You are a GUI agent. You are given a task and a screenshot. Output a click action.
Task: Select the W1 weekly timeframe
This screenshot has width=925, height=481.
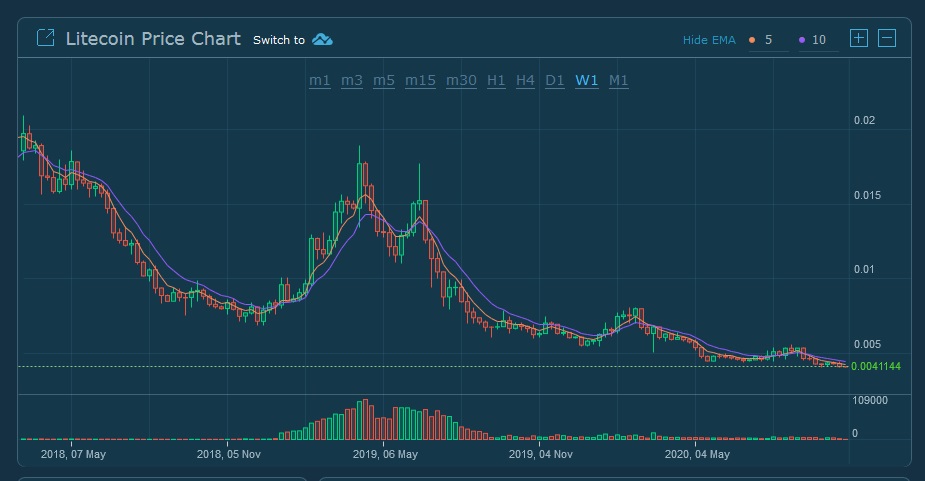coord(586,80)
